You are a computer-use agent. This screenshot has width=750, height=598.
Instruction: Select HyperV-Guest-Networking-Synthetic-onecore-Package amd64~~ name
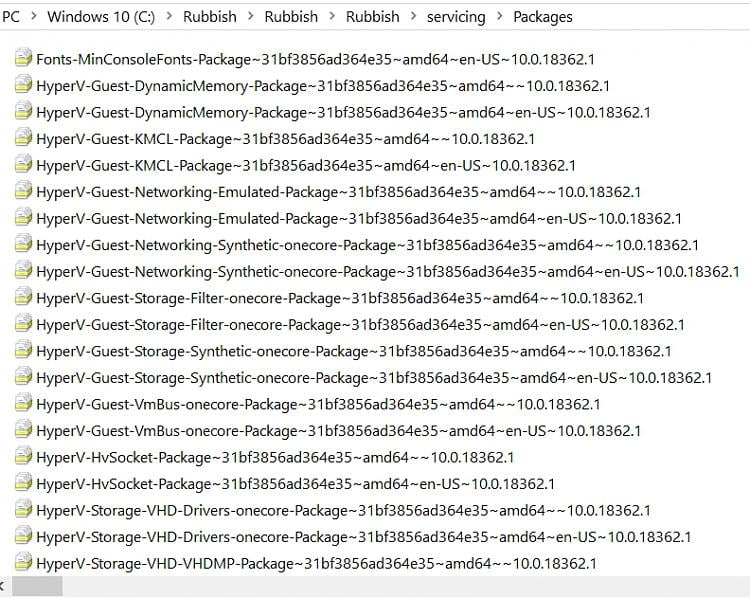tap(368, 245)
